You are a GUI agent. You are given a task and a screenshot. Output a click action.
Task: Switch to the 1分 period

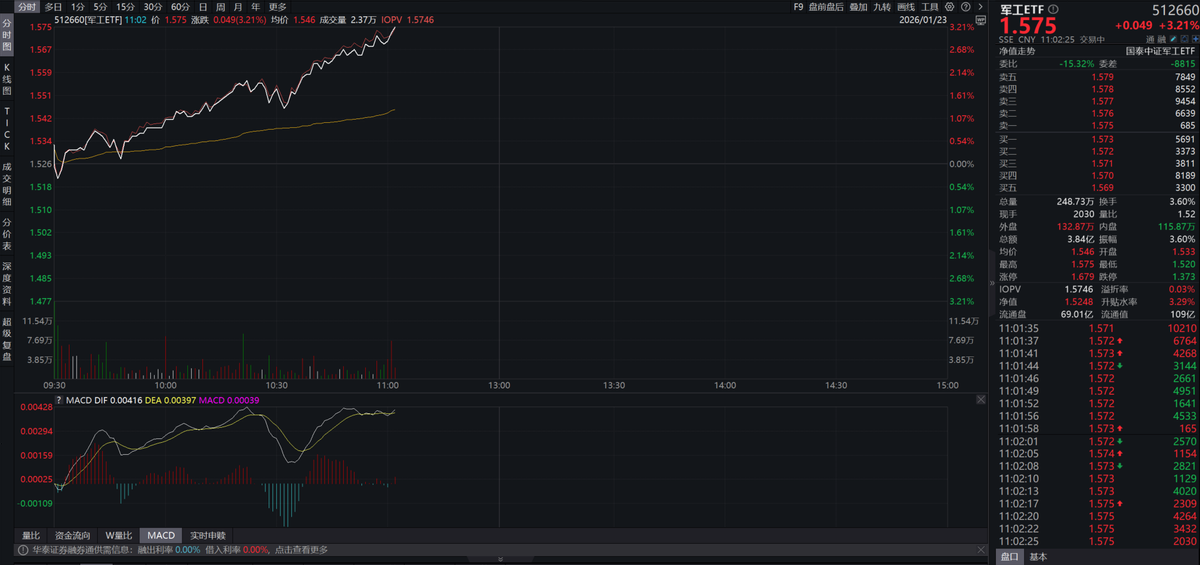[77, 6]
